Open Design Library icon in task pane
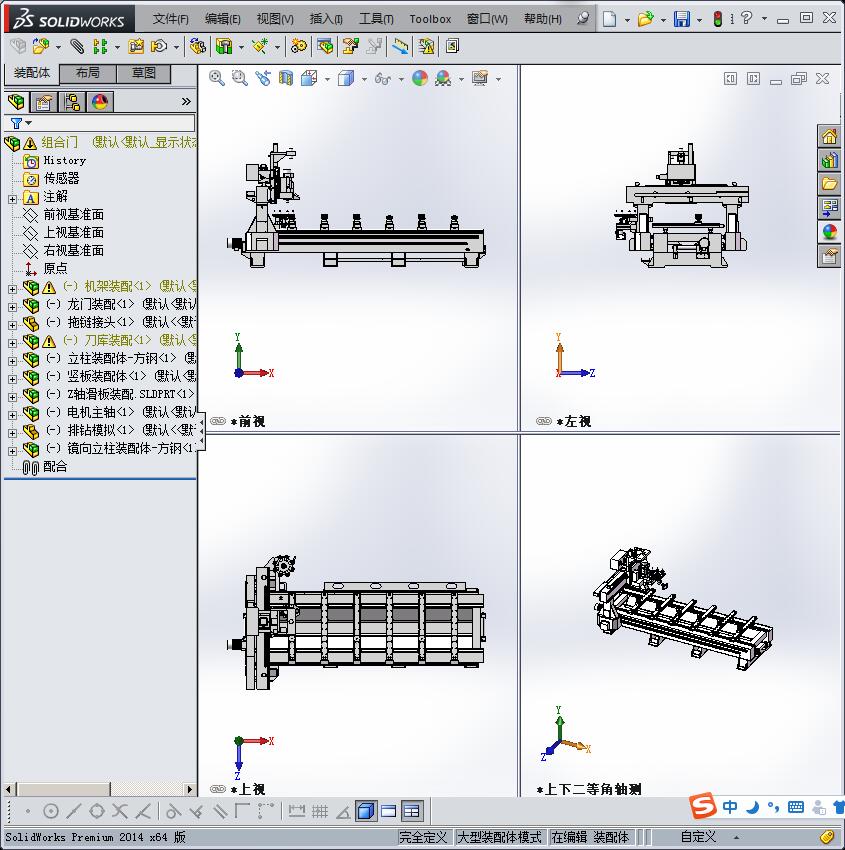The width and height of the screenshot is (845, 850). pyautogui.click(x=829, y=160)
